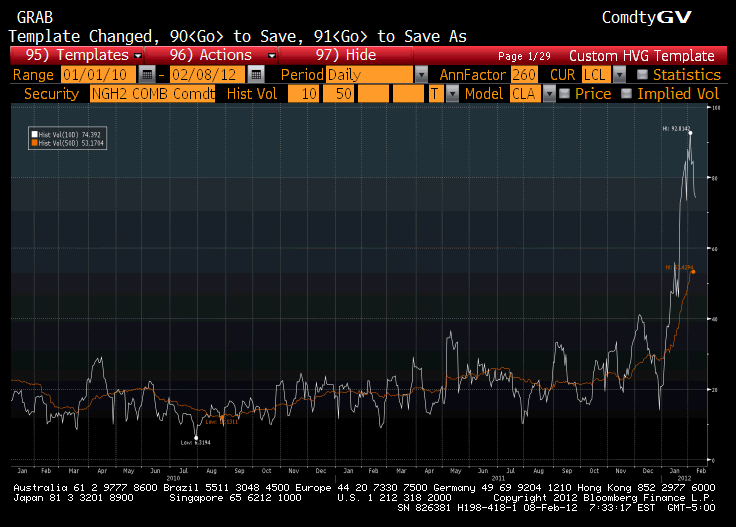The width and height of the screenshot is (736, 527).
Task: Click the ComdtyGV title text
Action: click(647, 17)
